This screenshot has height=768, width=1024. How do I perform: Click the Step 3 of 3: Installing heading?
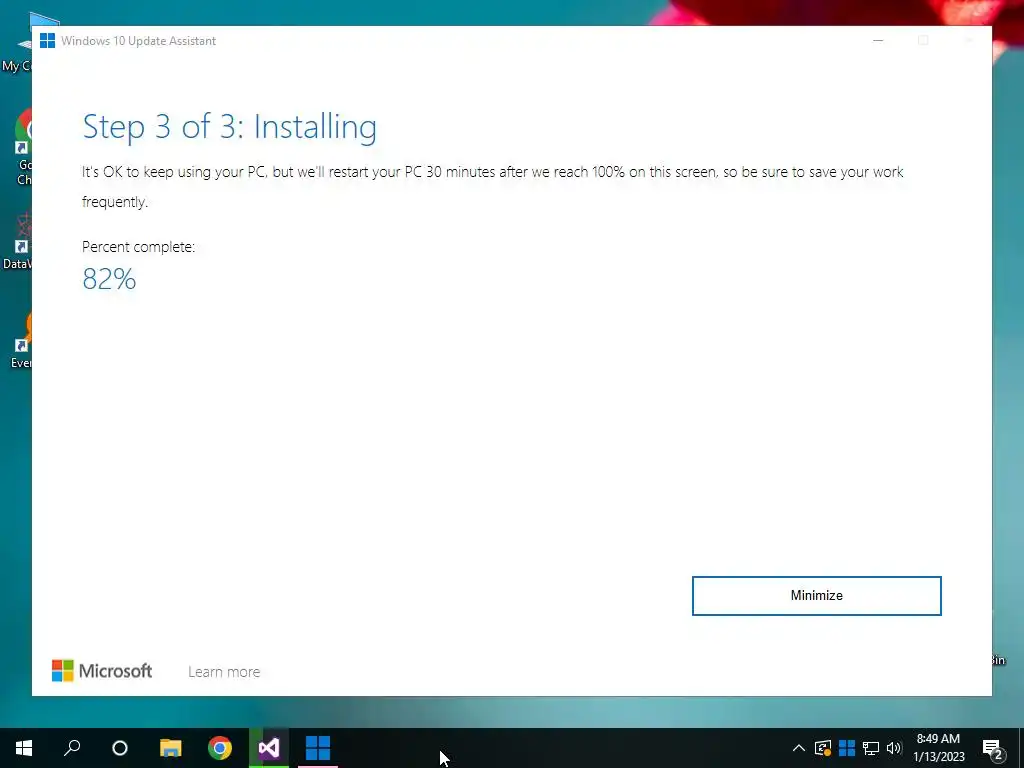229,127
